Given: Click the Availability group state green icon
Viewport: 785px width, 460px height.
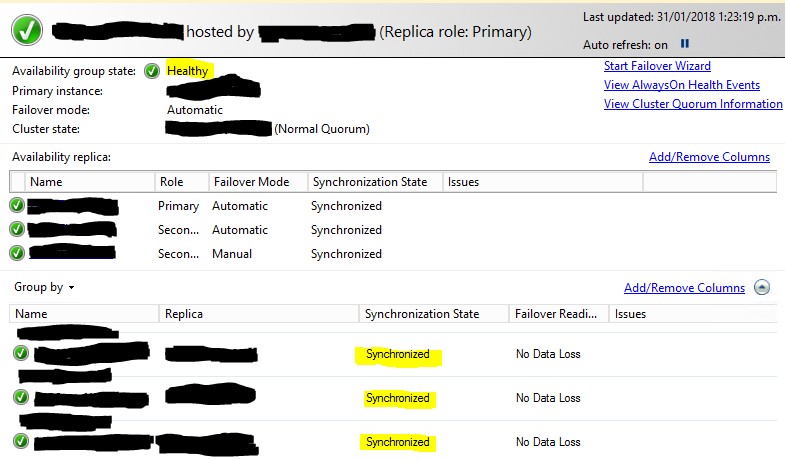Looking at the screenshot, I should point(152,71).
